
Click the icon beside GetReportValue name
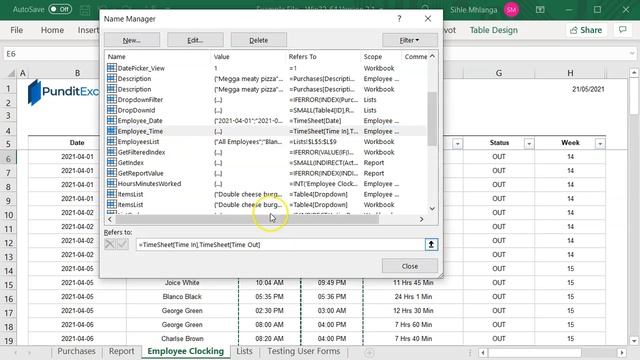point(111,173)
